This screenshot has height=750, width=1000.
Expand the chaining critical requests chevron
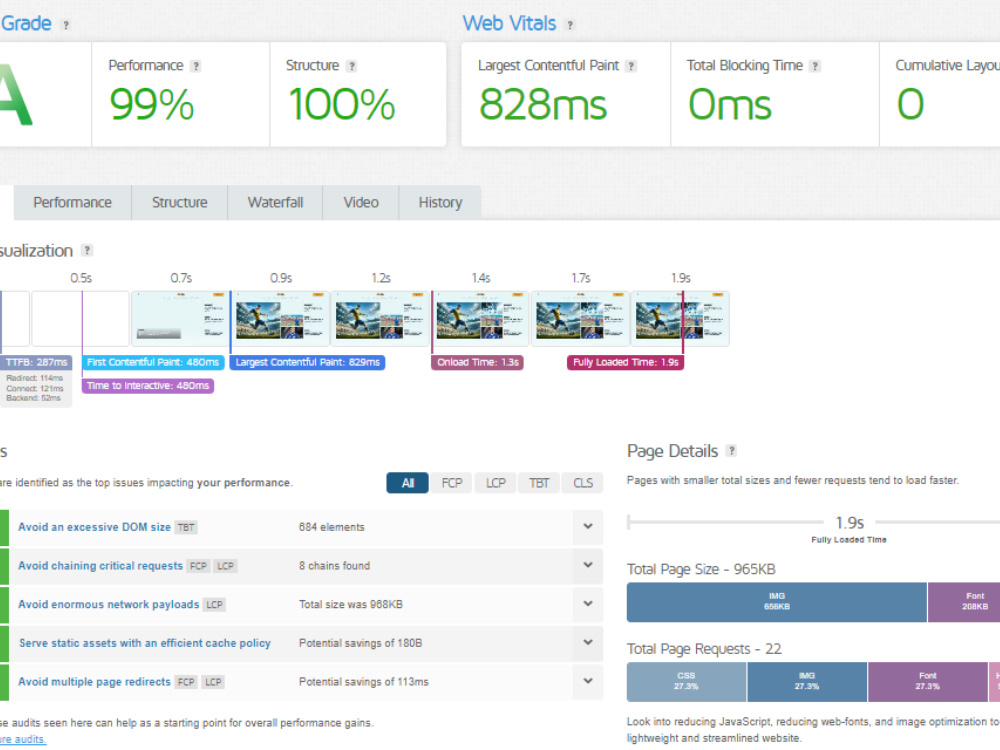click(588, 566)
